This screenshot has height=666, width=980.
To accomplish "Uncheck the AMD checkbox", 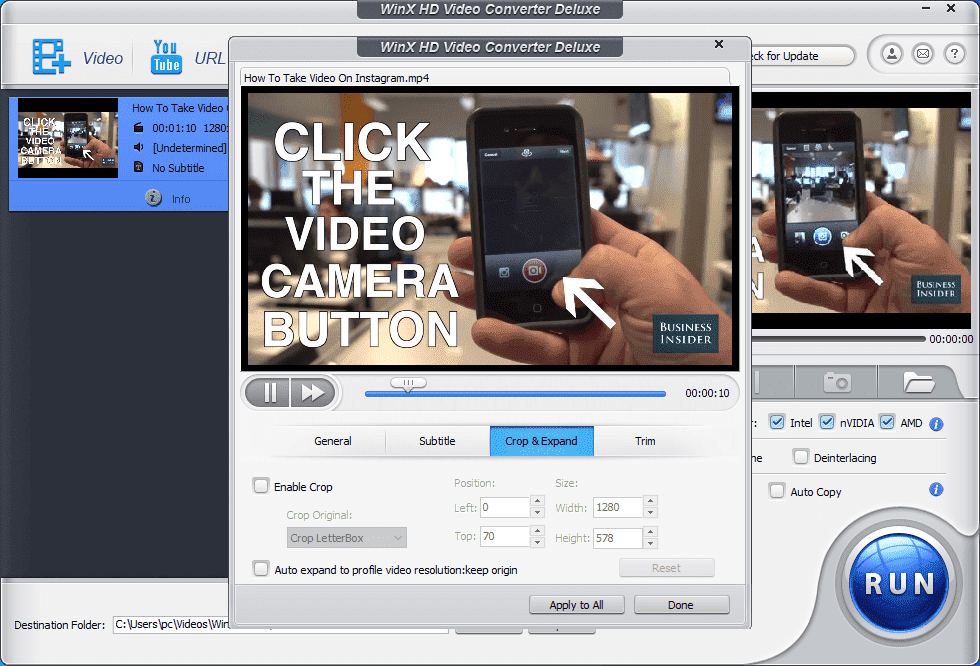I will [x=887, y=422].
